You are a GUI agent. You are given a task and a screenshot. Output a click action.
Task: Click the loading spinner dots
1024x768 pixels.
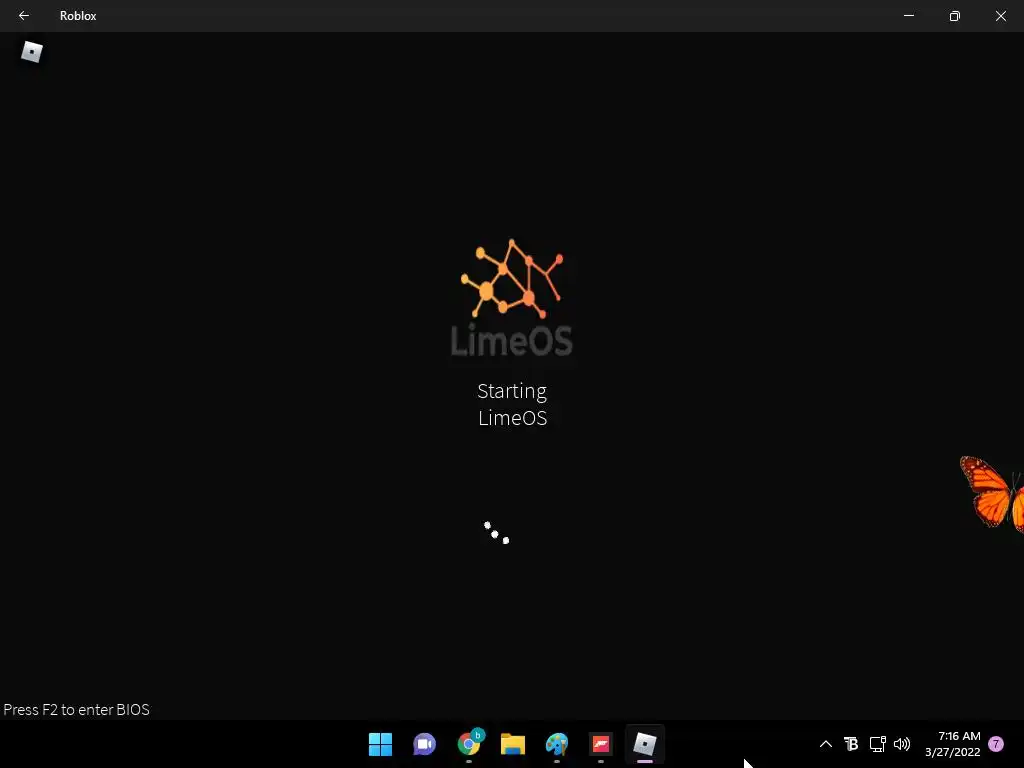[496, 532]
